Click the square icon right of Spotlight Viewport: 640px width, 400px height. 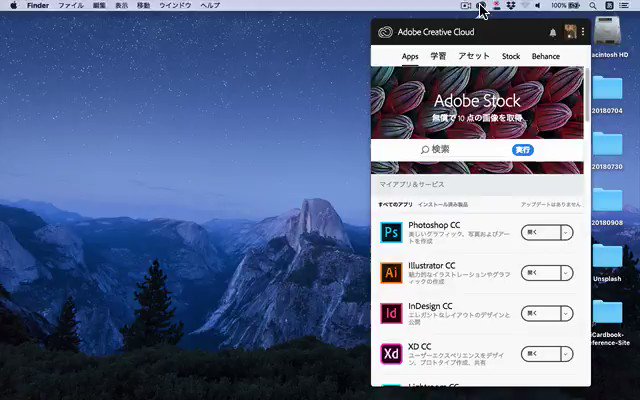(x=609, y=5)
